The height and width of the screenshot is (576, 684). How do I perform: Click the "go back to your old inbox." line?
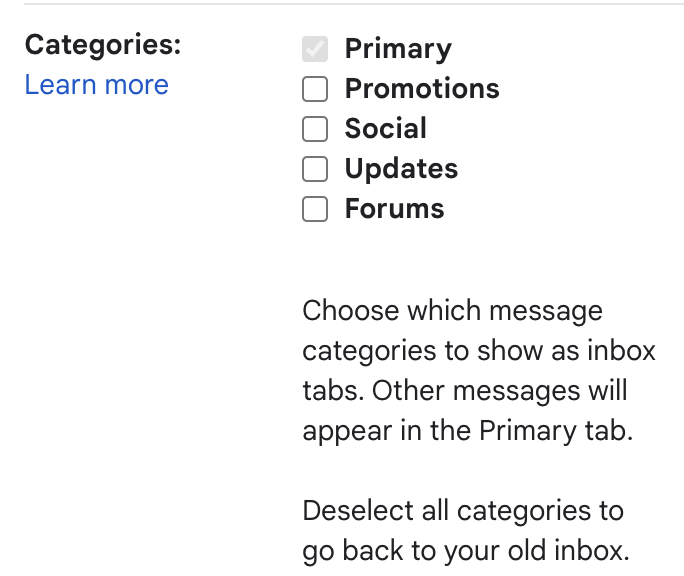pos(465,551)
